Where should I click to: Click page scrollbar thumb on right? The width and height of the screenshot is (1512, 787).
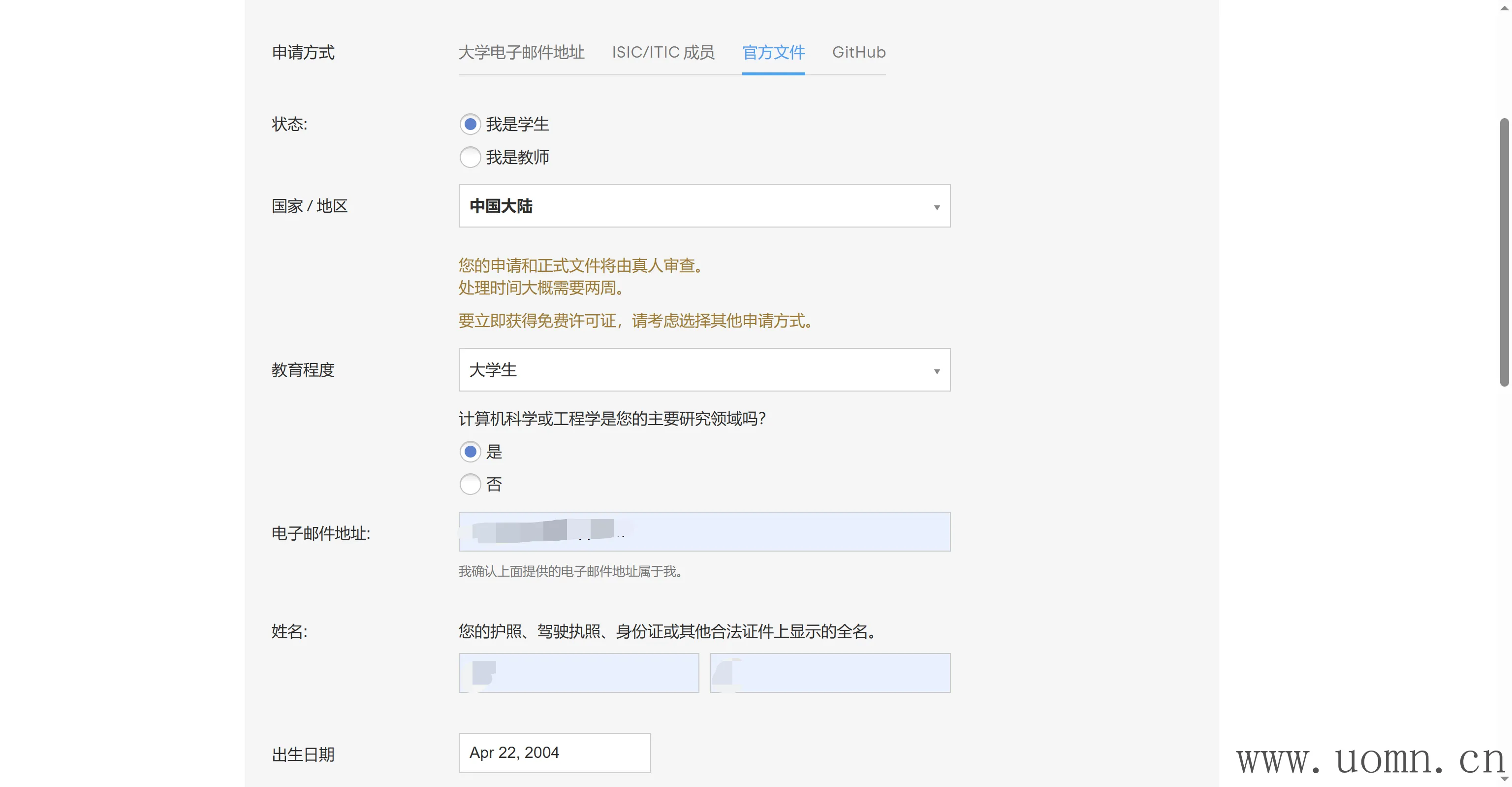point(1504,253)
